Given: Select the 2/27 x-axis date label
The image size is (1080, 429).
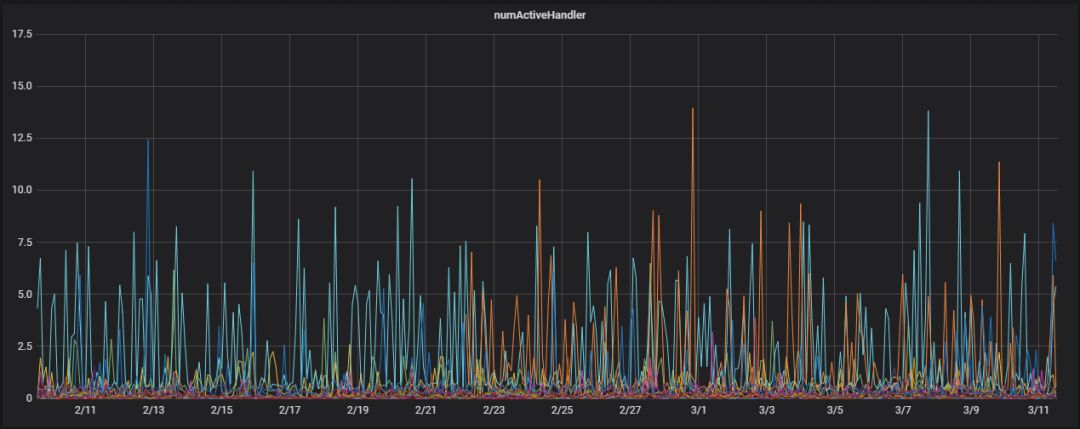Looking at the screenshot, I should (630, 410).
